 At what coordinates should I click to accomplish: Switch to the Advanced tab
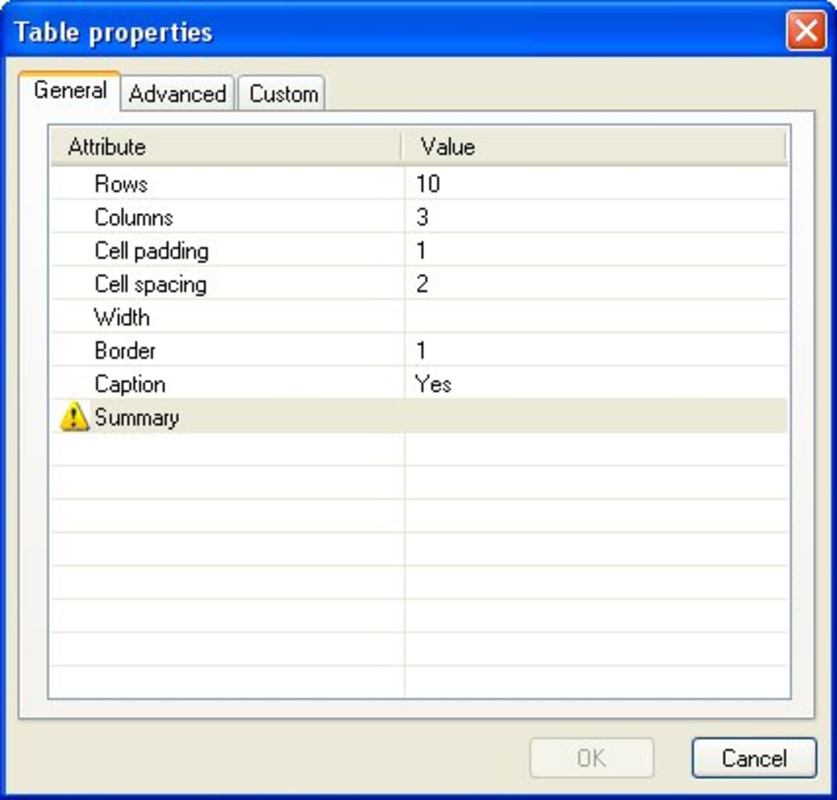click(x=177, y=94)
